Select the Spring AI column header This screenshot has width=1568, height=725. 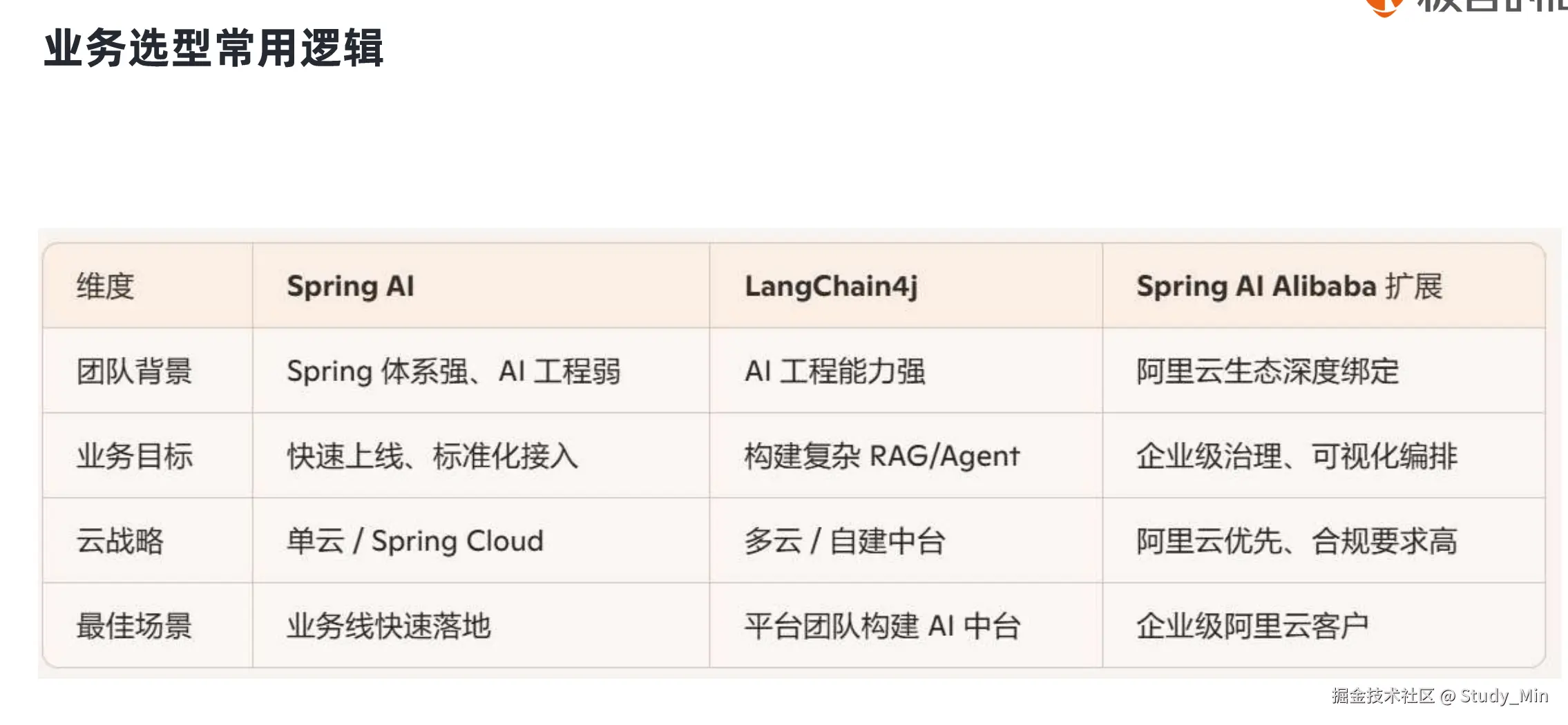[350, 287]
